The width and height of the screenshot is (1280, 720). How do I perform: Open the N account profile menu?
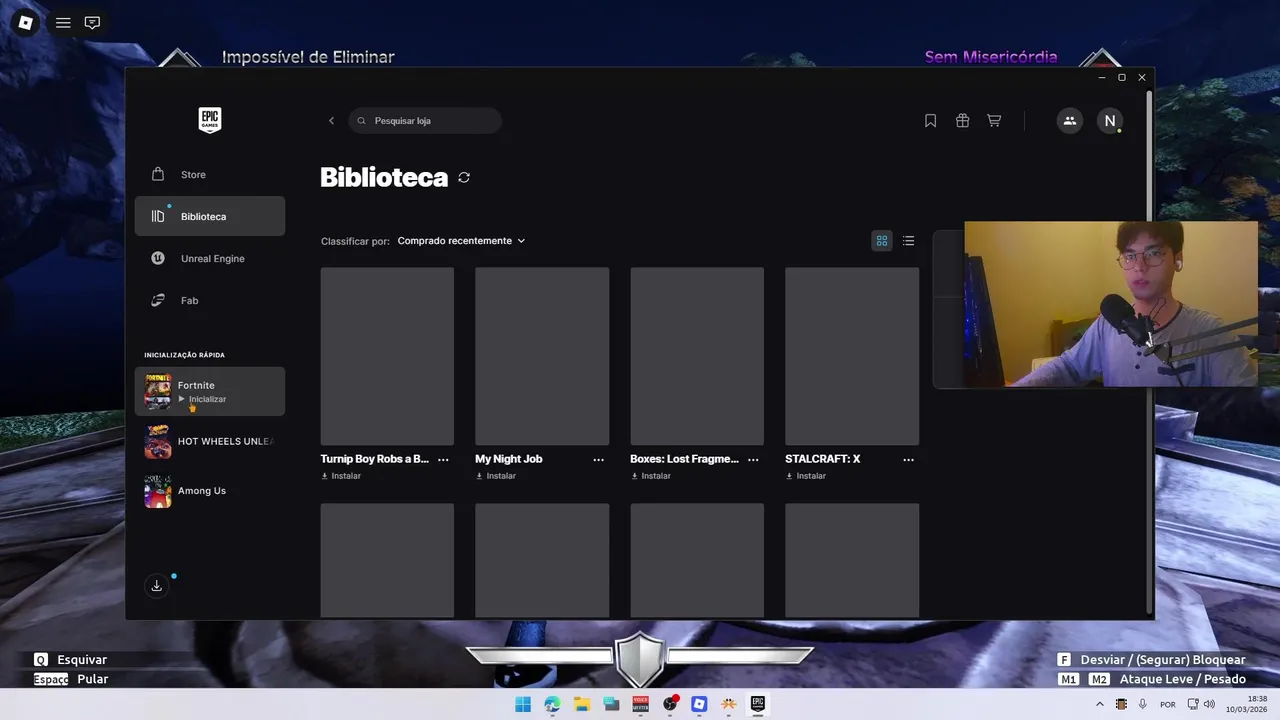click(1110, 121)
